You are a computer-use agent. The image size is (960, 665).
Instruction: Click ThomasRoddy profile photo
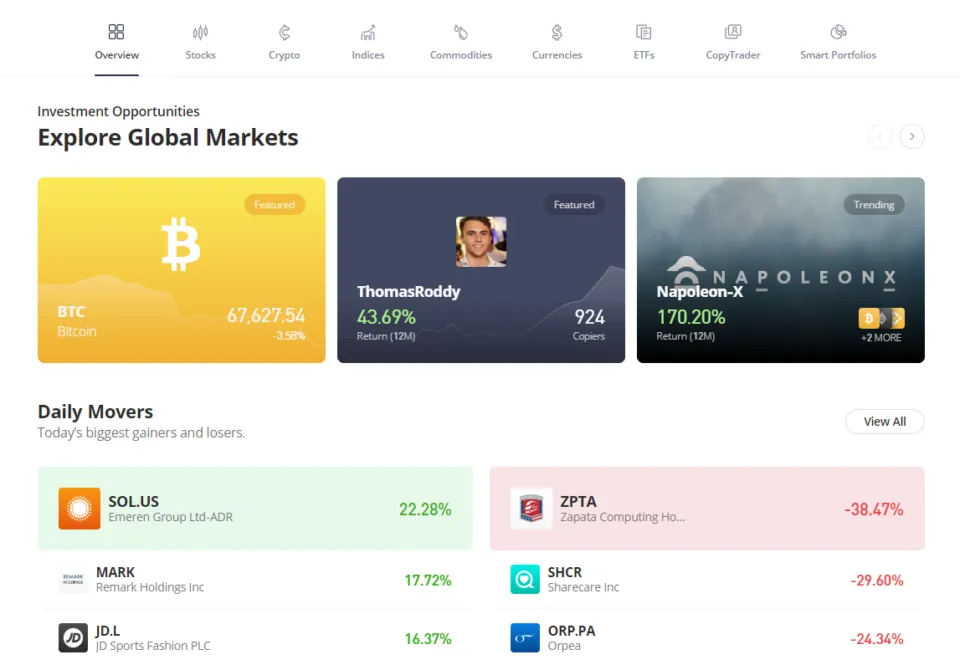point(481,242)
